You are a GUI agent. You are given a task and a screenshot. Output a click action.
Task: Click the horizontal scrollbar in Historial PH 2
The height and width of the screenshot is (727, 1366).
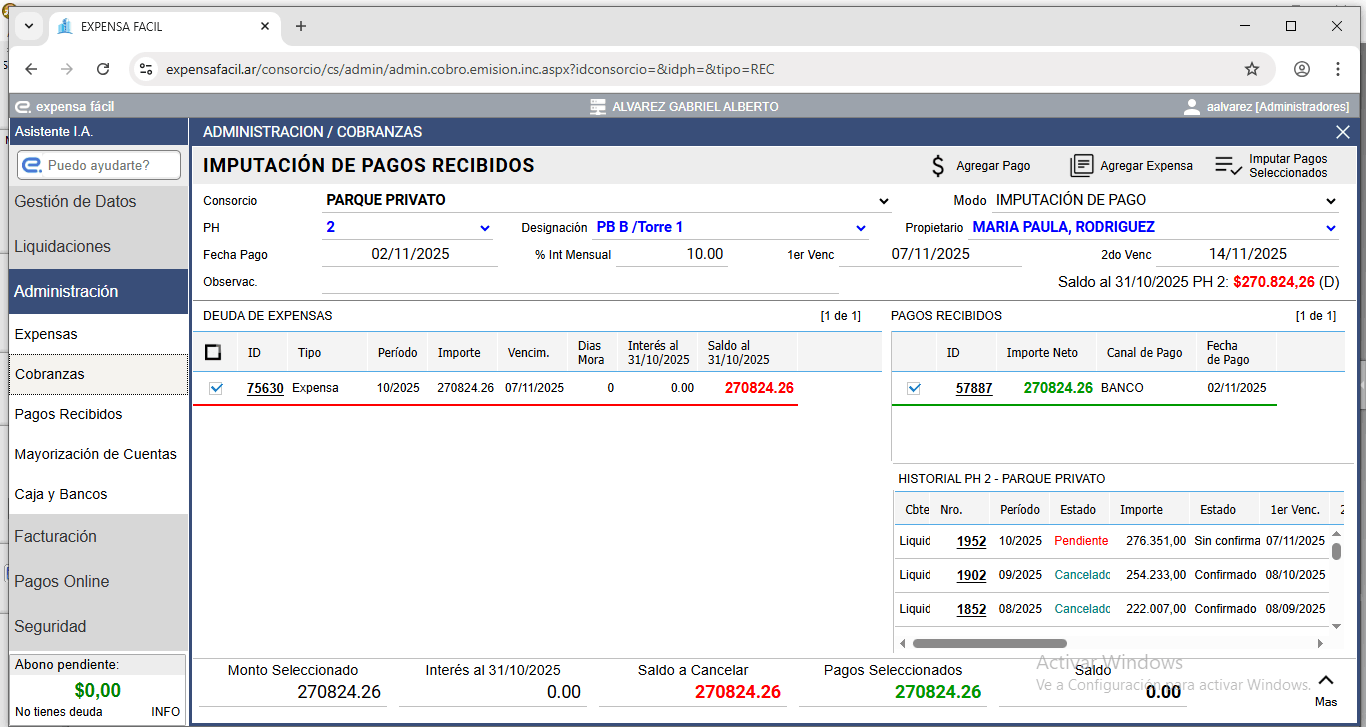click(990, 643)
